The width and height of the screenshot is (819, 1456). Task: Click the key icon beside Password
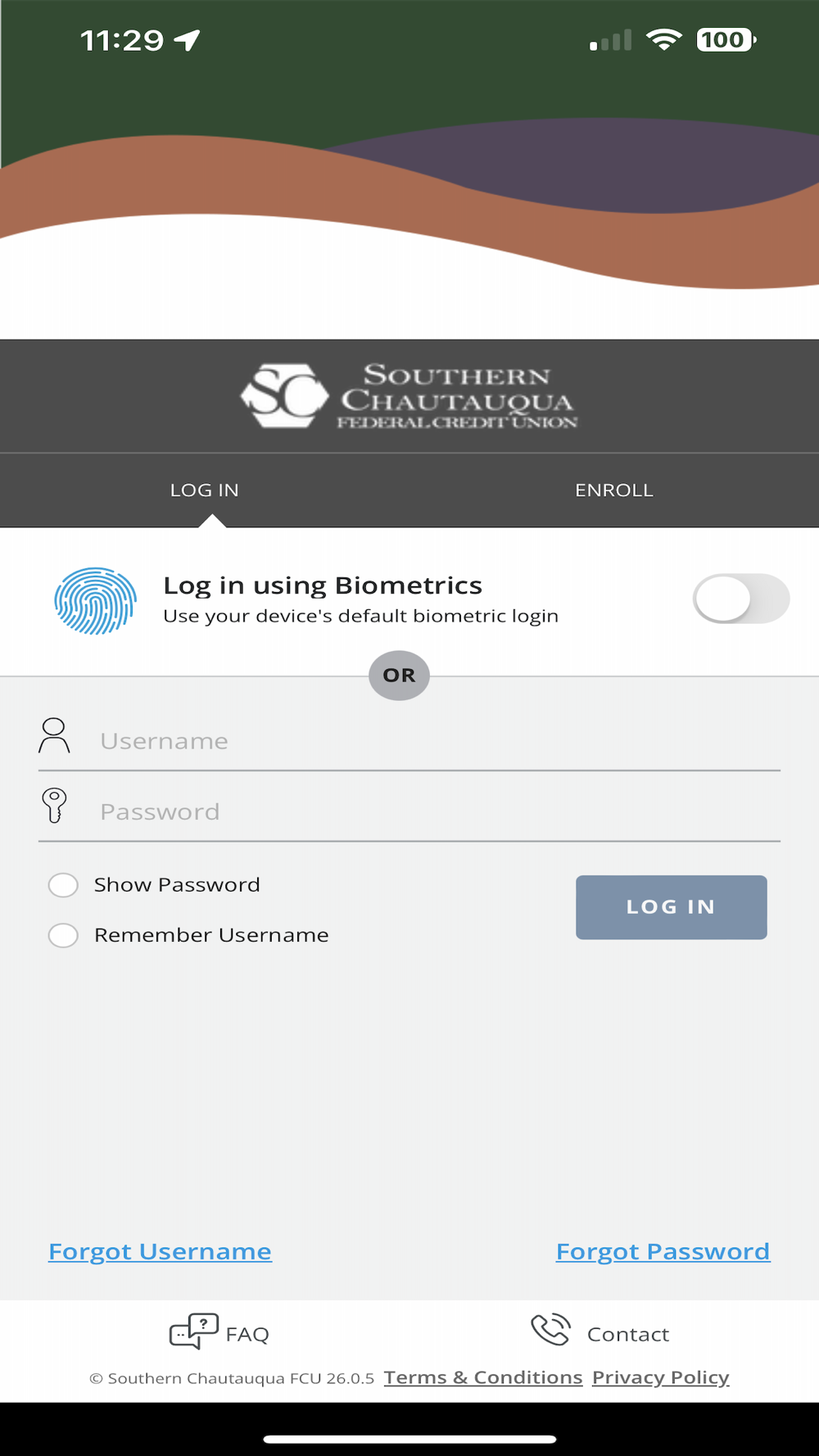[54, 806]
